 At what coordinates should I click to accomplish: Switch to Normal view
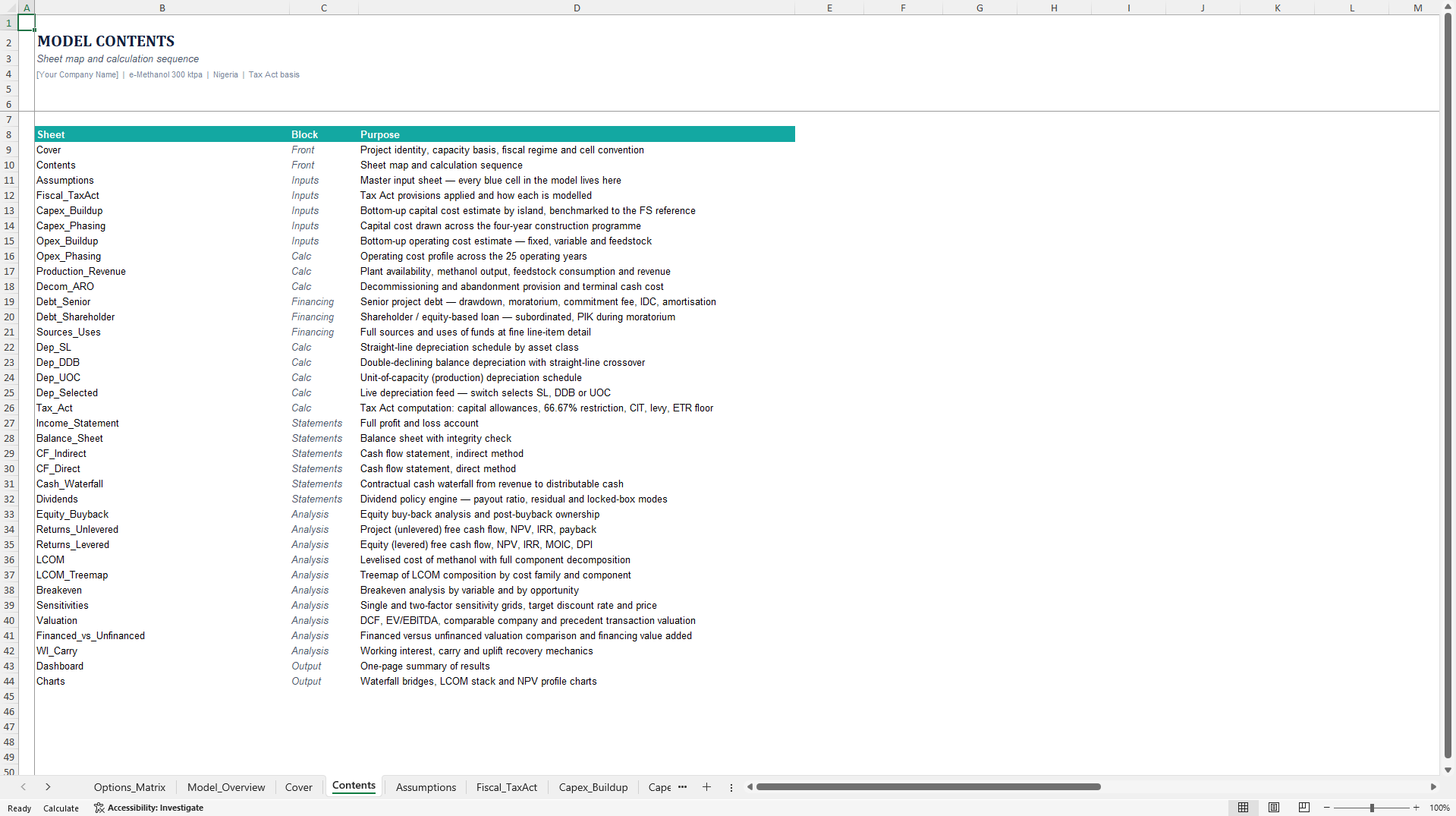(1243, 808)
